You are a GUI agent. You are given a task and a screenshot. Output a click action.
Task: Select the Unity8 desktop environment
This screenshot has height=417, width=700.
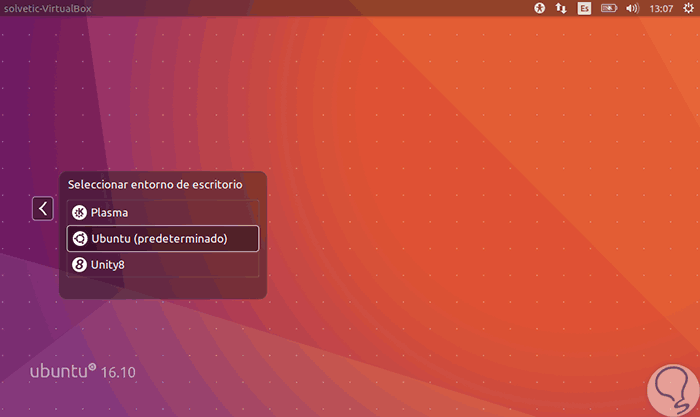click(x=163, y=264)
